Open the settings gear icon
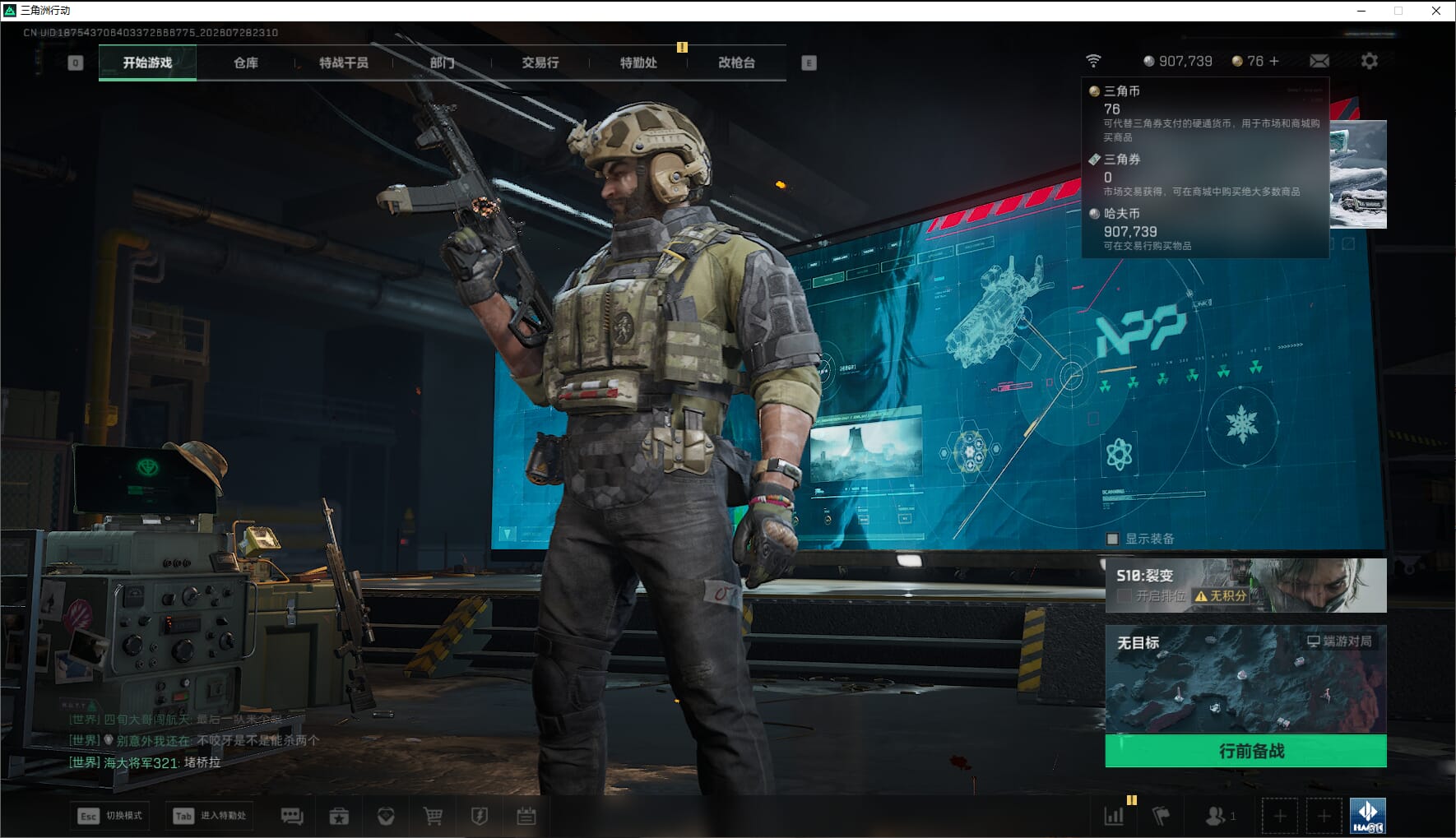The width and height of the screenshot is (1456, 838). tap(1370, 61)
